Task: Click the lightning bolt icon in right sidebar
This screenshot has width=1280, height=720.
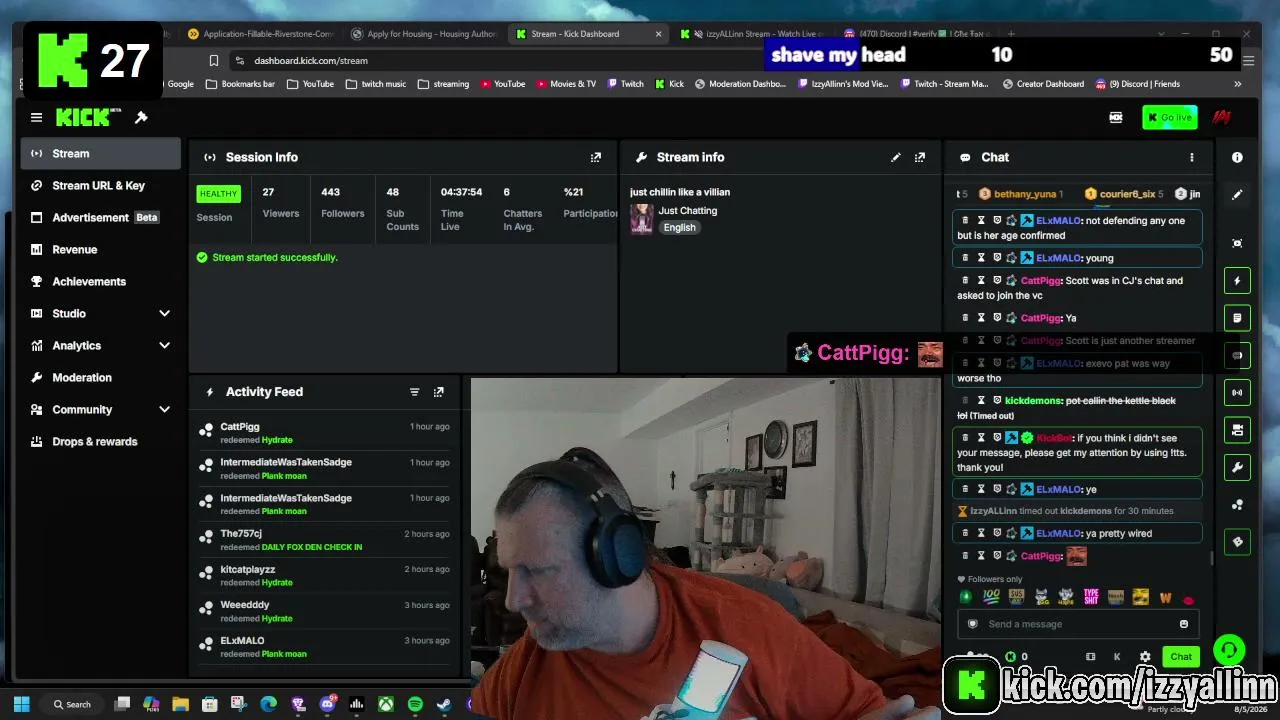Action: (x=1237, y=281)
